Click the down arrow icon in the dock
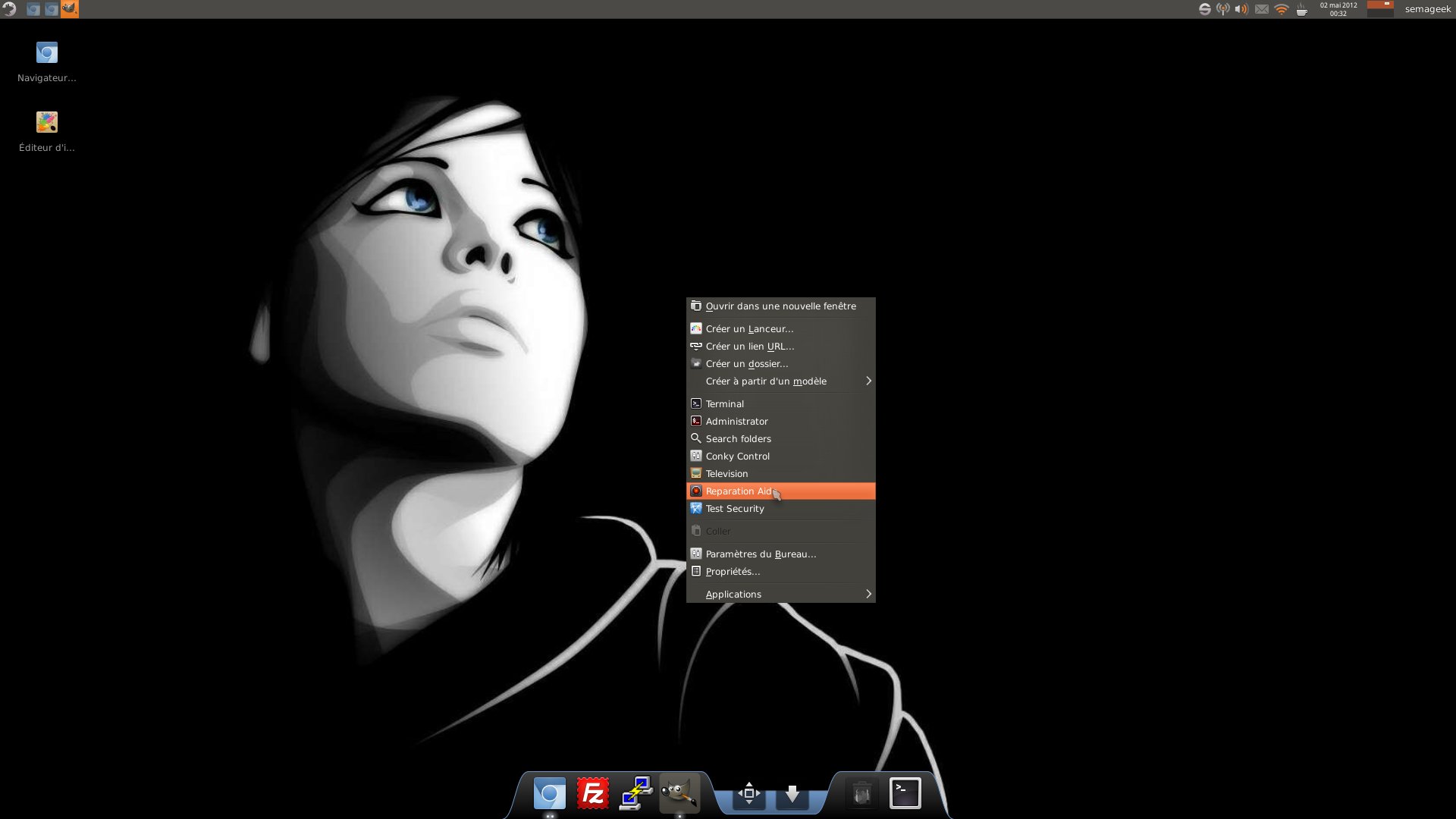Screen dimensions: 1456x819 coord(792,794)
